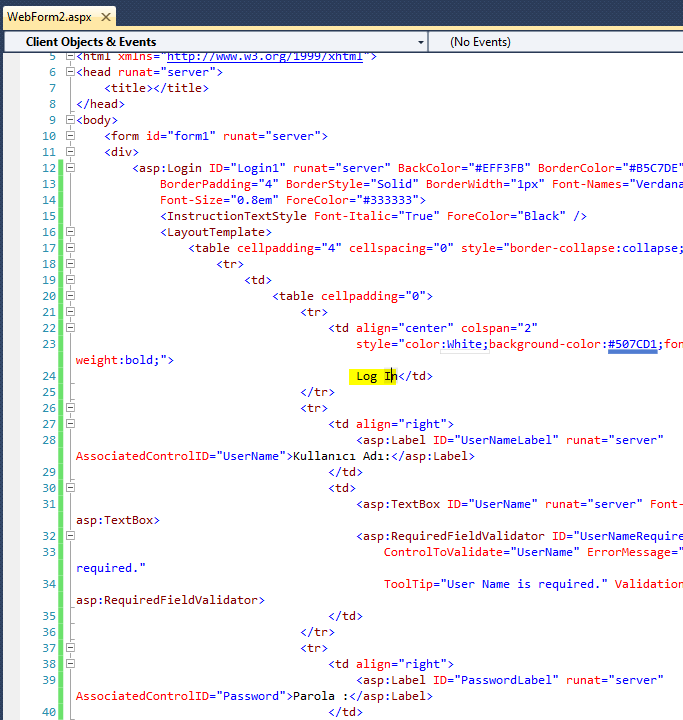Click the #507CD1 color value
683x720 pixels.
tap(632, 344)
